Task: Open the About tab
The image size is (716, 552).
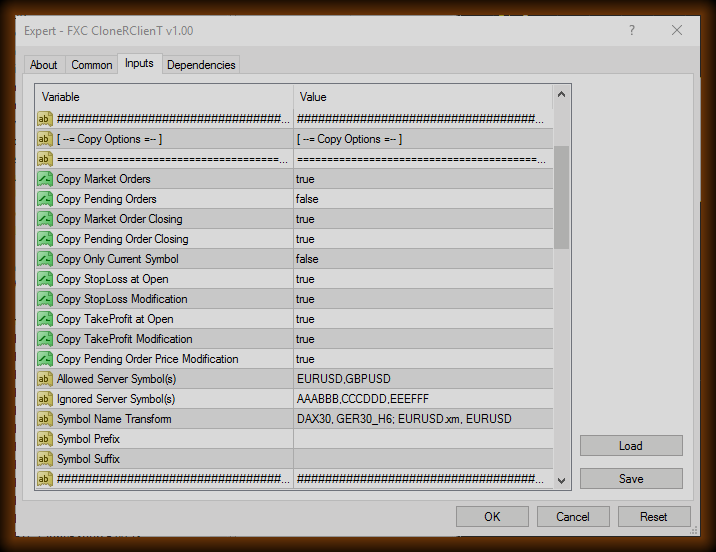Action: [44, 65]
